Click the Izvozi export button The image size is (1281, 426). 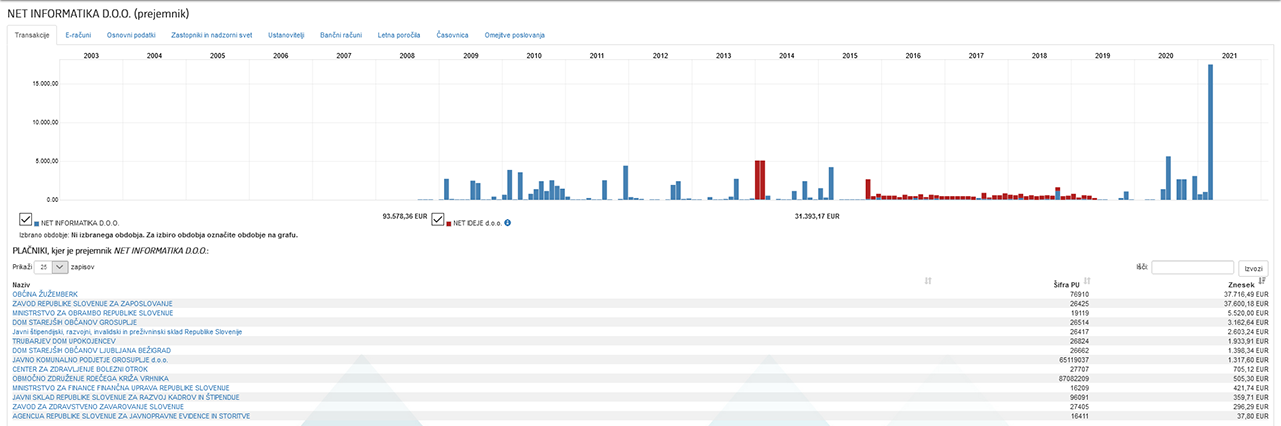1253,268
